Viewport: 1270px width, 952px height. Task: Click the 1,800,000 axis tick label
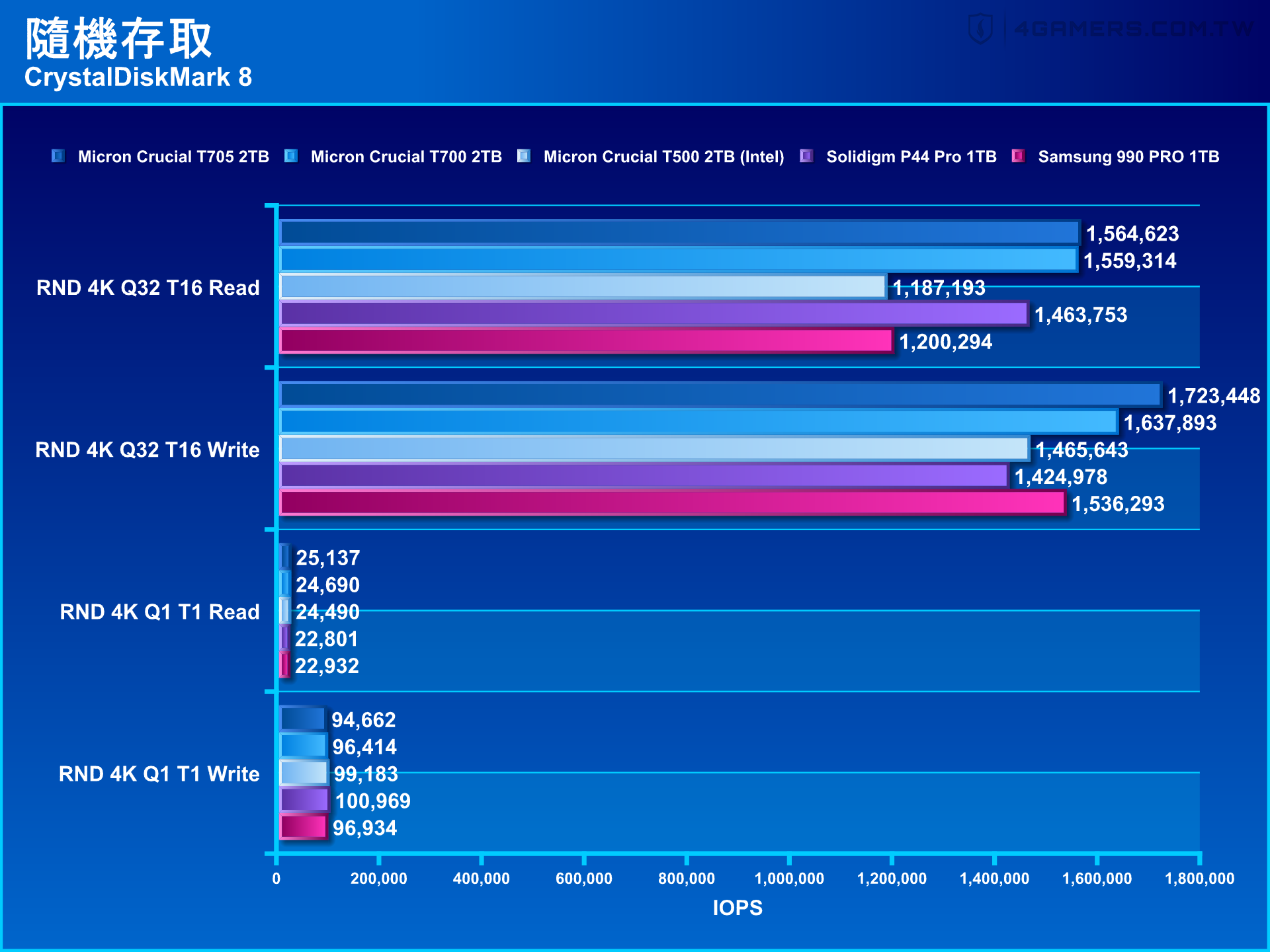(x=1199, y=879)
